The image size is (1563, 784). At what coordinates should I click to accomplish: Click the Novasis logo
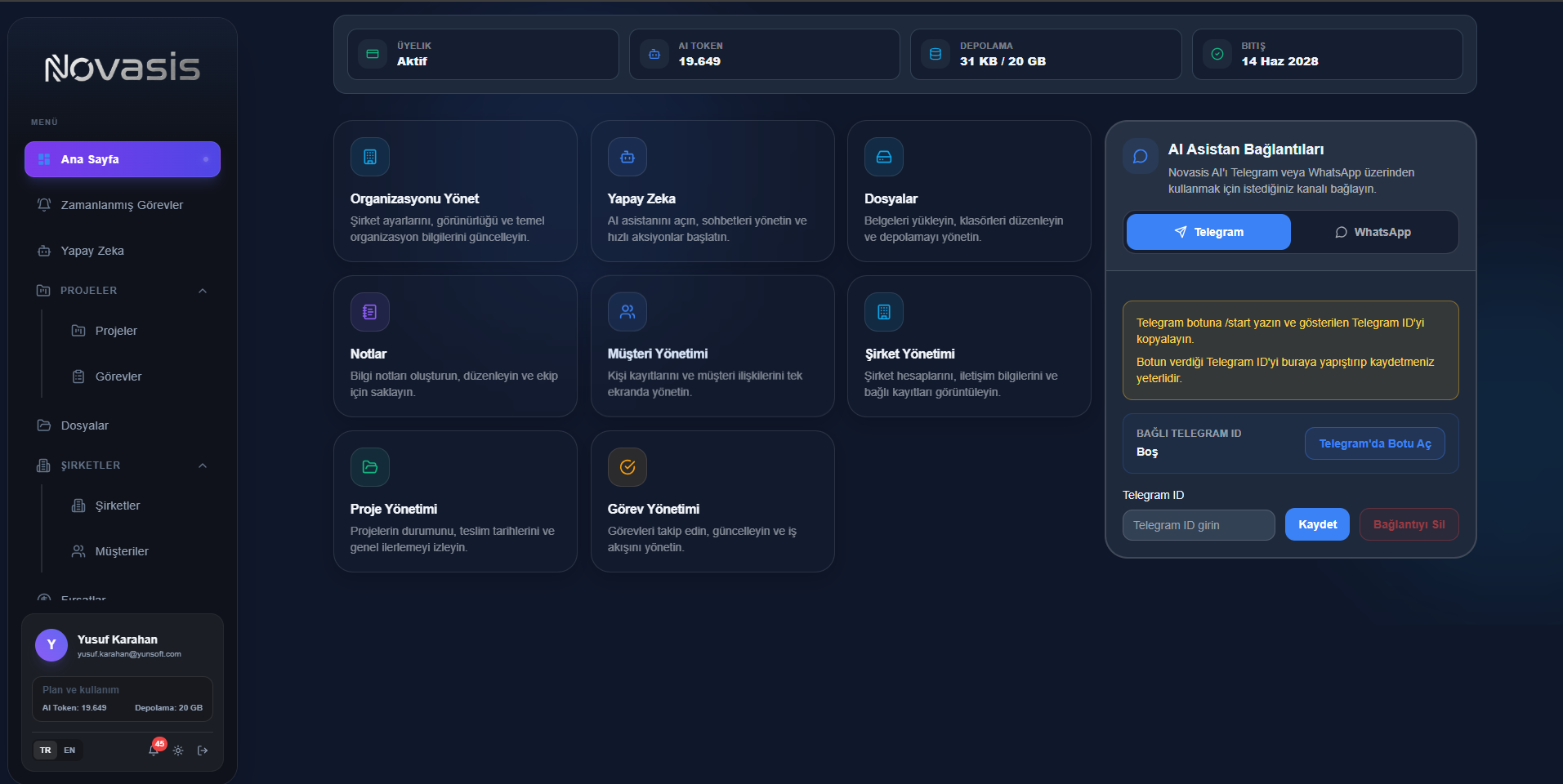click(x=123, y=68)
